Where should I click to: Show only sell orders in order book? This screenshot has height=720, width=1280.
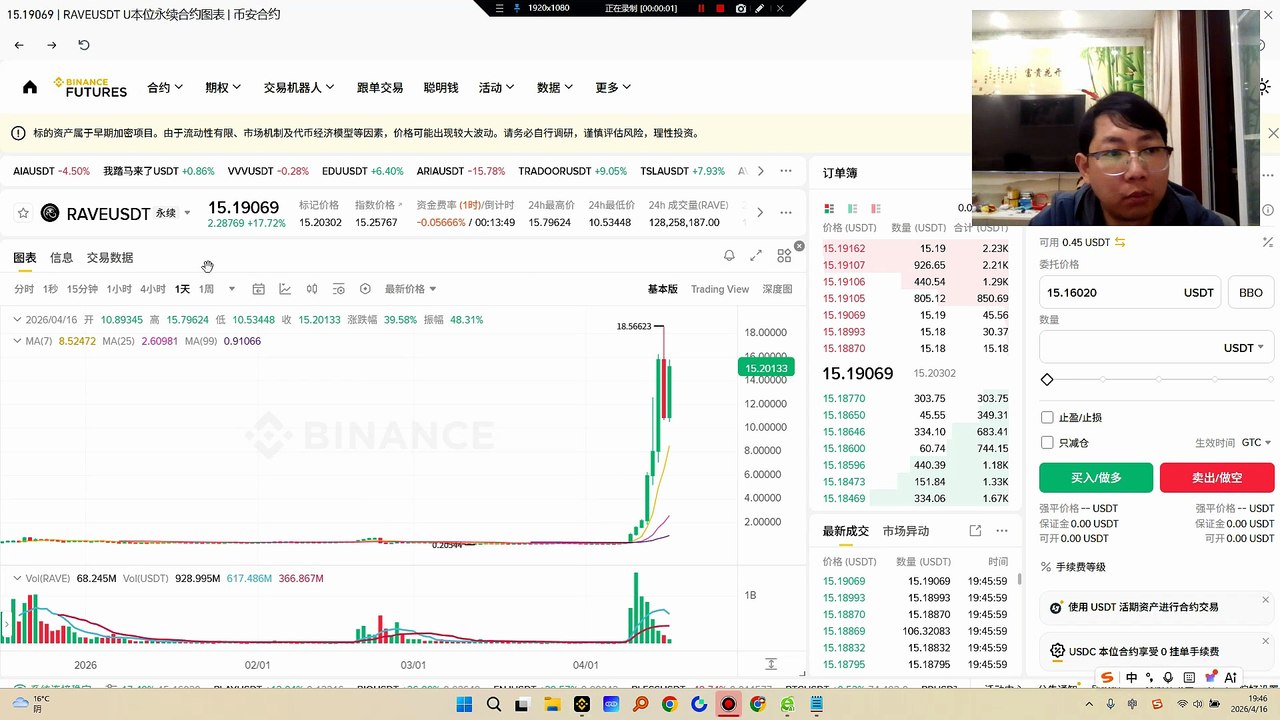[877, 209]
